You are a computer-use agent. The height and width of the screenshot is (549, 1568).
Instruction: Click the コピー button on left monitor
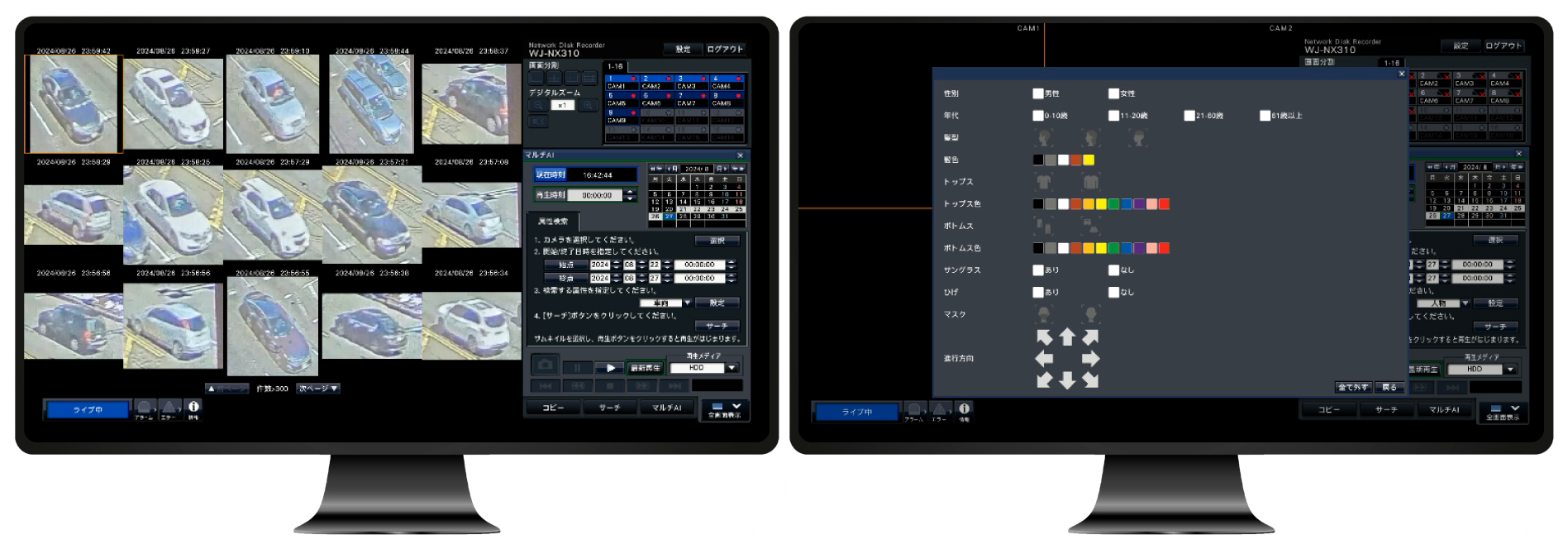tap(553, 408)
